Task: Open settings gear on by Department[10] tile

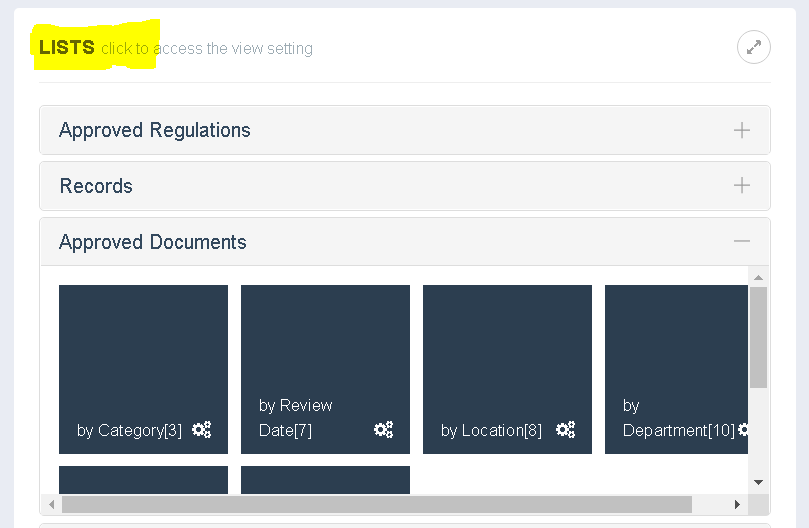Action: [x=743, y=429]
